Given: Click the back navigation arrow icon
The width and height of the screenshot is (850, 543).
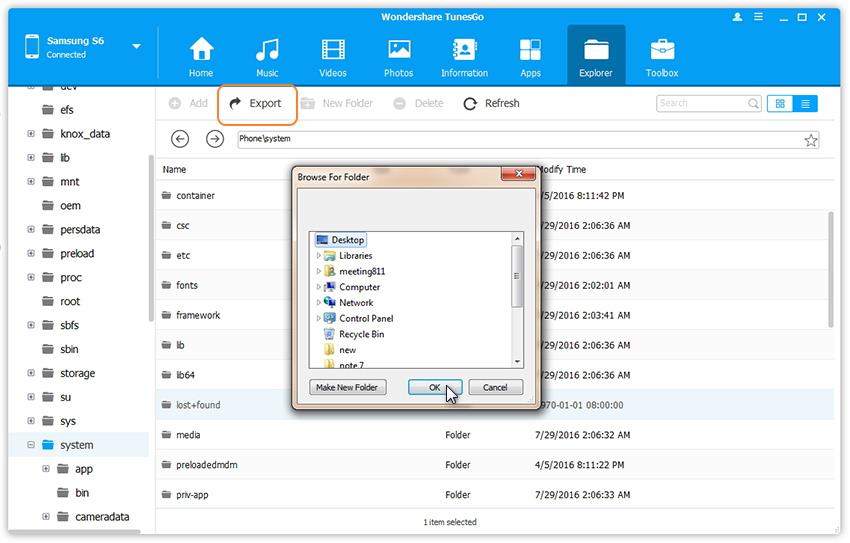Looking at the screenshot, I should 180,139.
